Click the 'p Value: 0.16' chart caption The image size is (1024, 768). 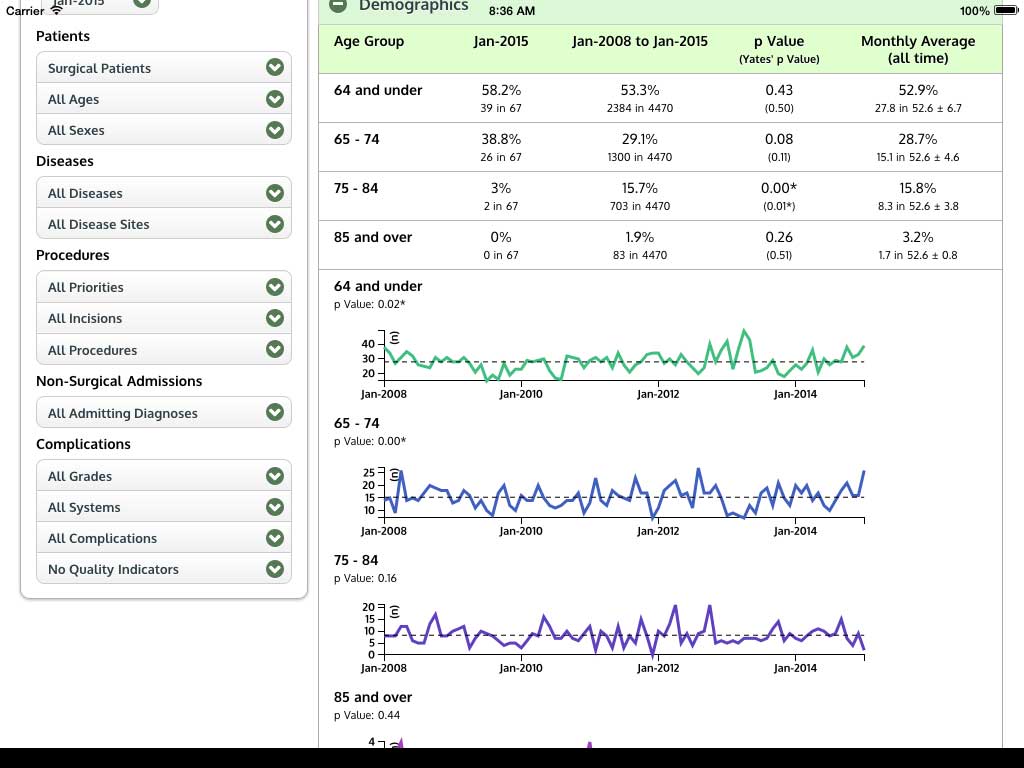click(365, 579)
